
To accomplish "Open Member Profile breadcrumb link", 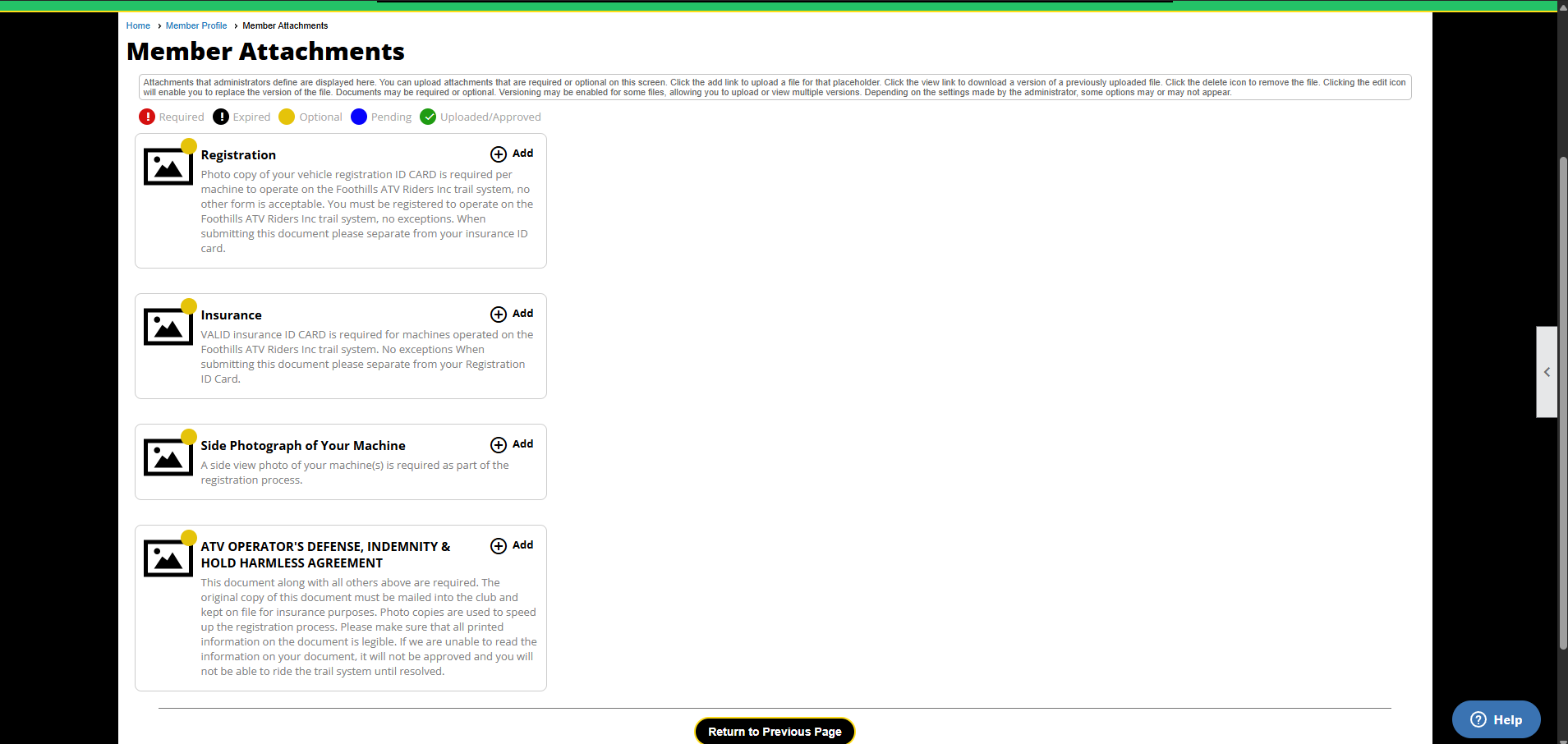I will point(196,25).
